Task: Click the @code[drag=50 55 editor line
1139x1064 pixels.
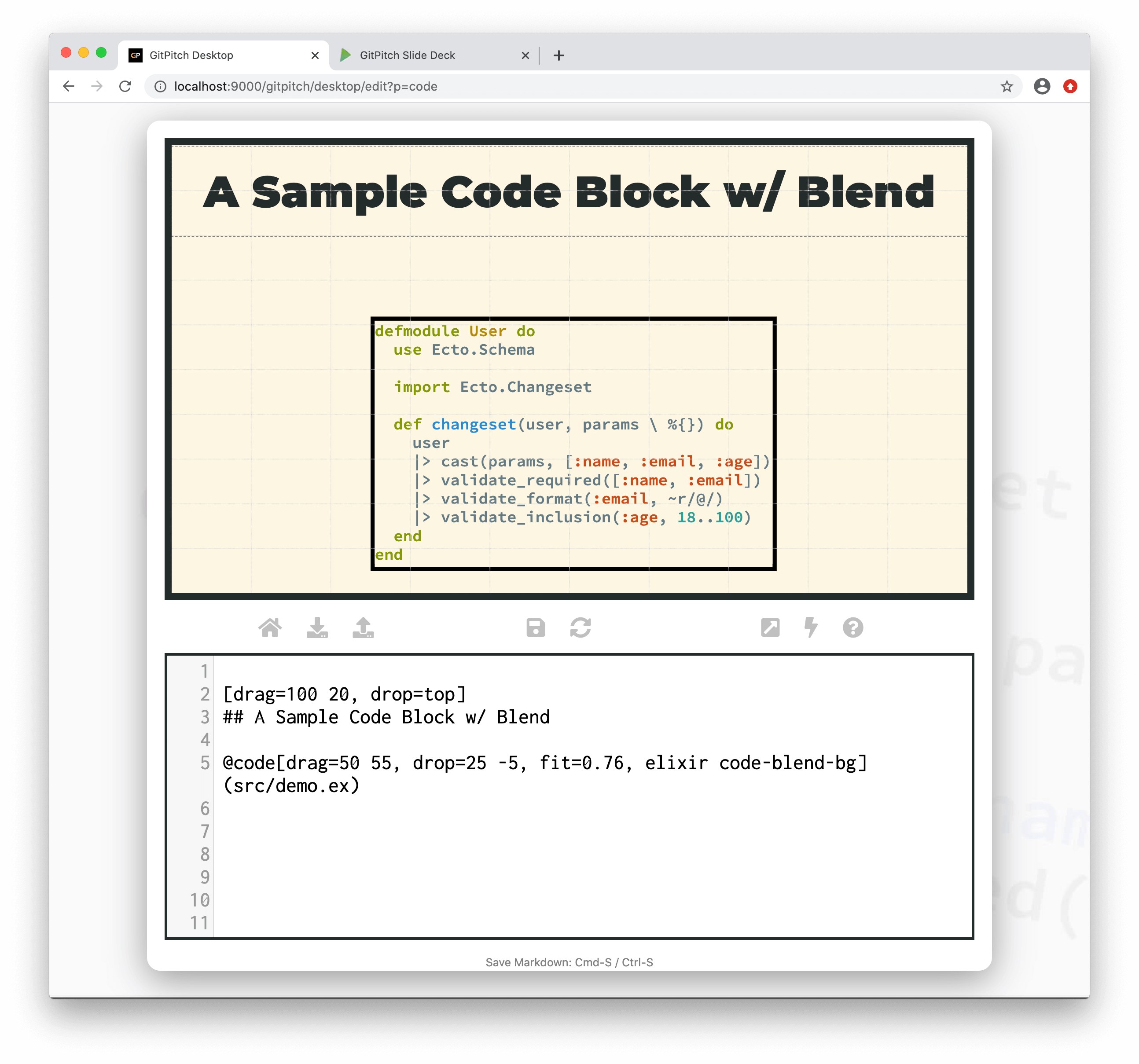Action: 545,763
